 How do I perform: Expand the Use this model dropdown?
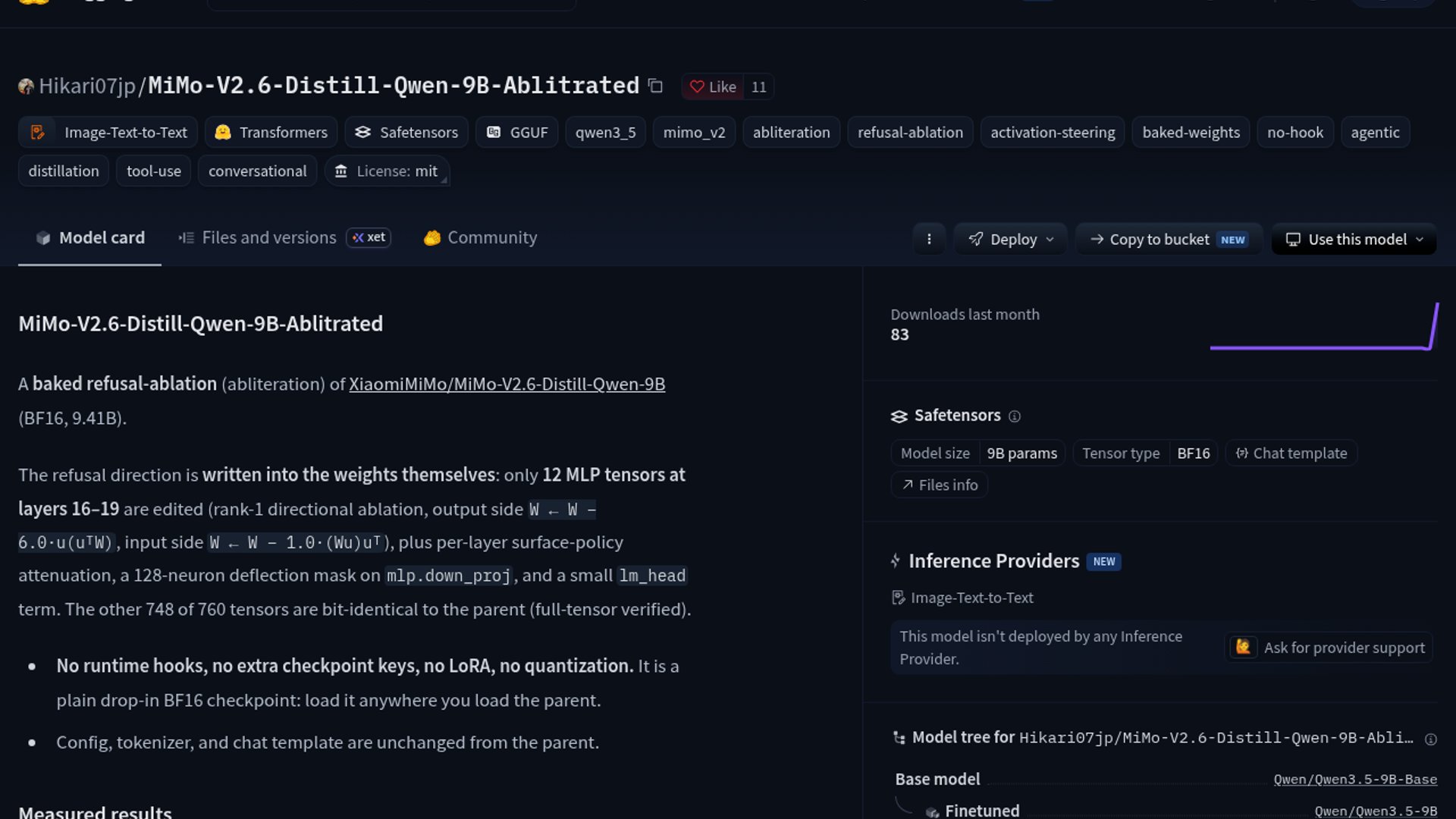(x=1354, y=240)
